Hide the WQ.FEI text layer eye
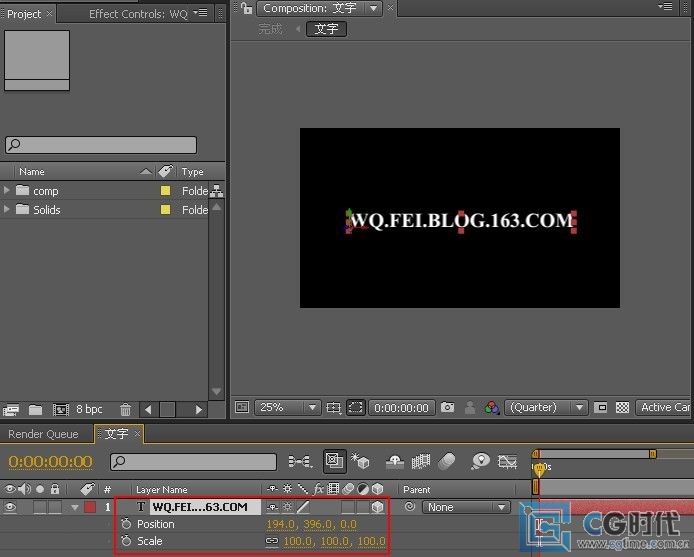The image size is (694, 557). pos(10,507)
